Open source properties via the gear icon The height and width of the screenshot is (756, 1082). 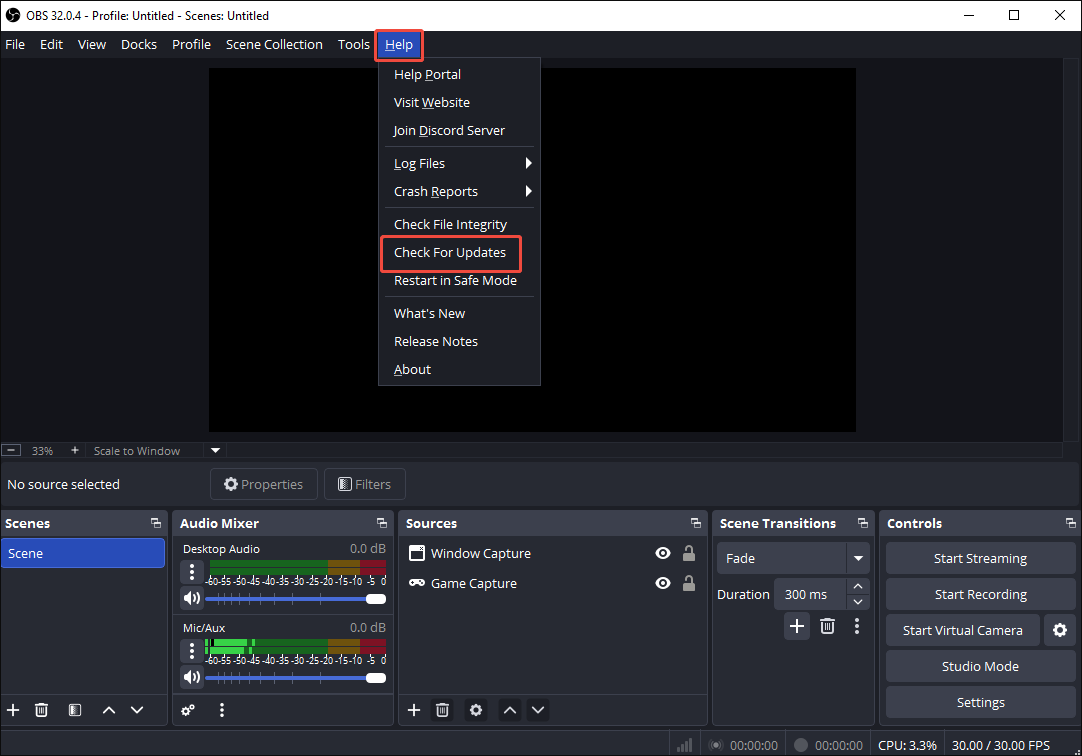[x=475, y=710]
